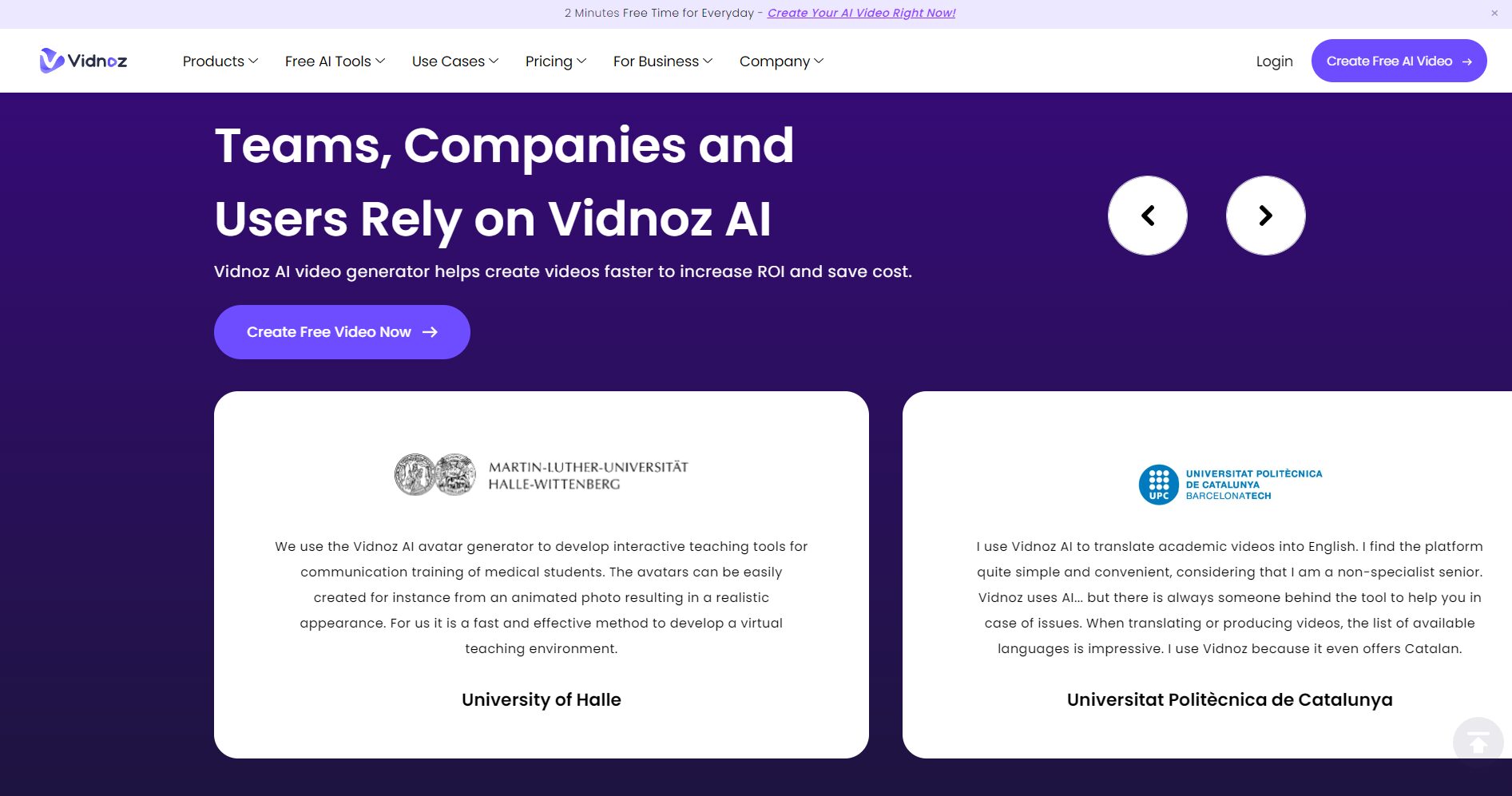The image size is (1512, 796).
Task: Advance to the next testimonial with right arrow
Action: [1265, 216]
